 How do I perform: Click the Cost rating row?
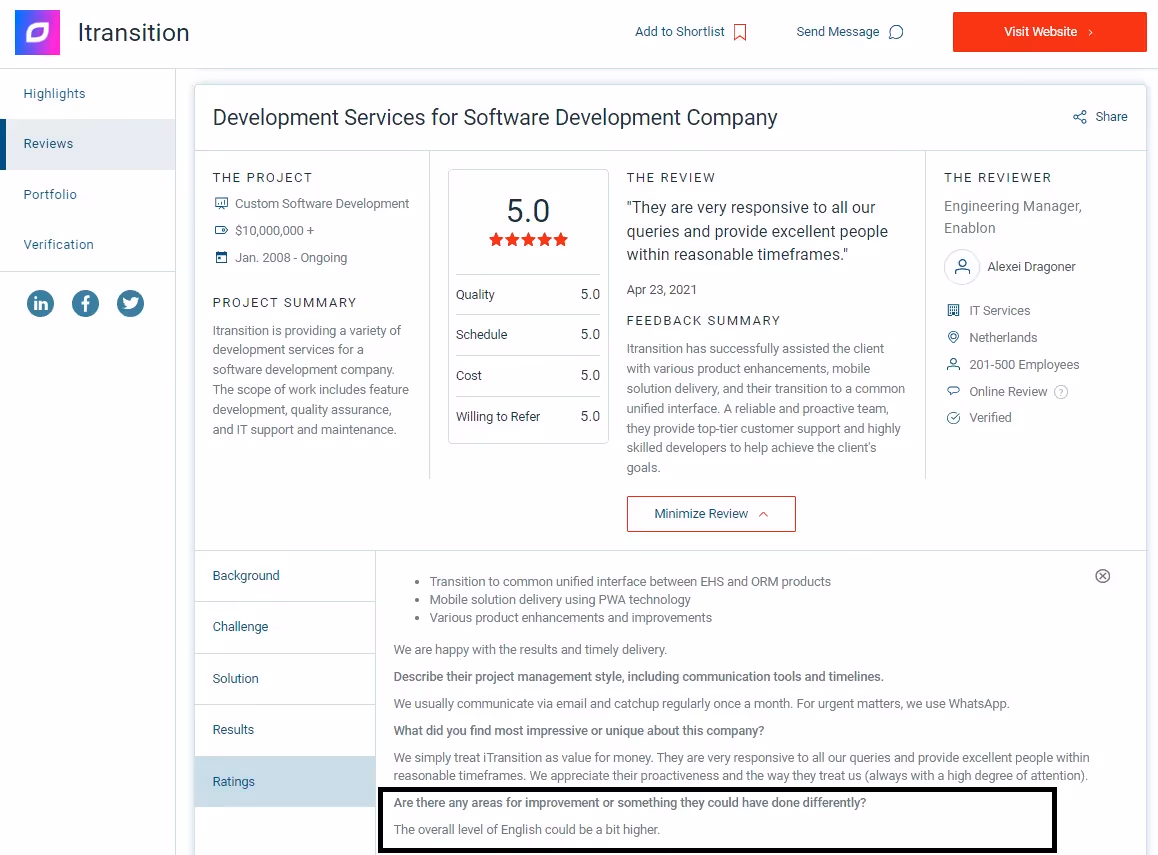(x=528, y=376)
